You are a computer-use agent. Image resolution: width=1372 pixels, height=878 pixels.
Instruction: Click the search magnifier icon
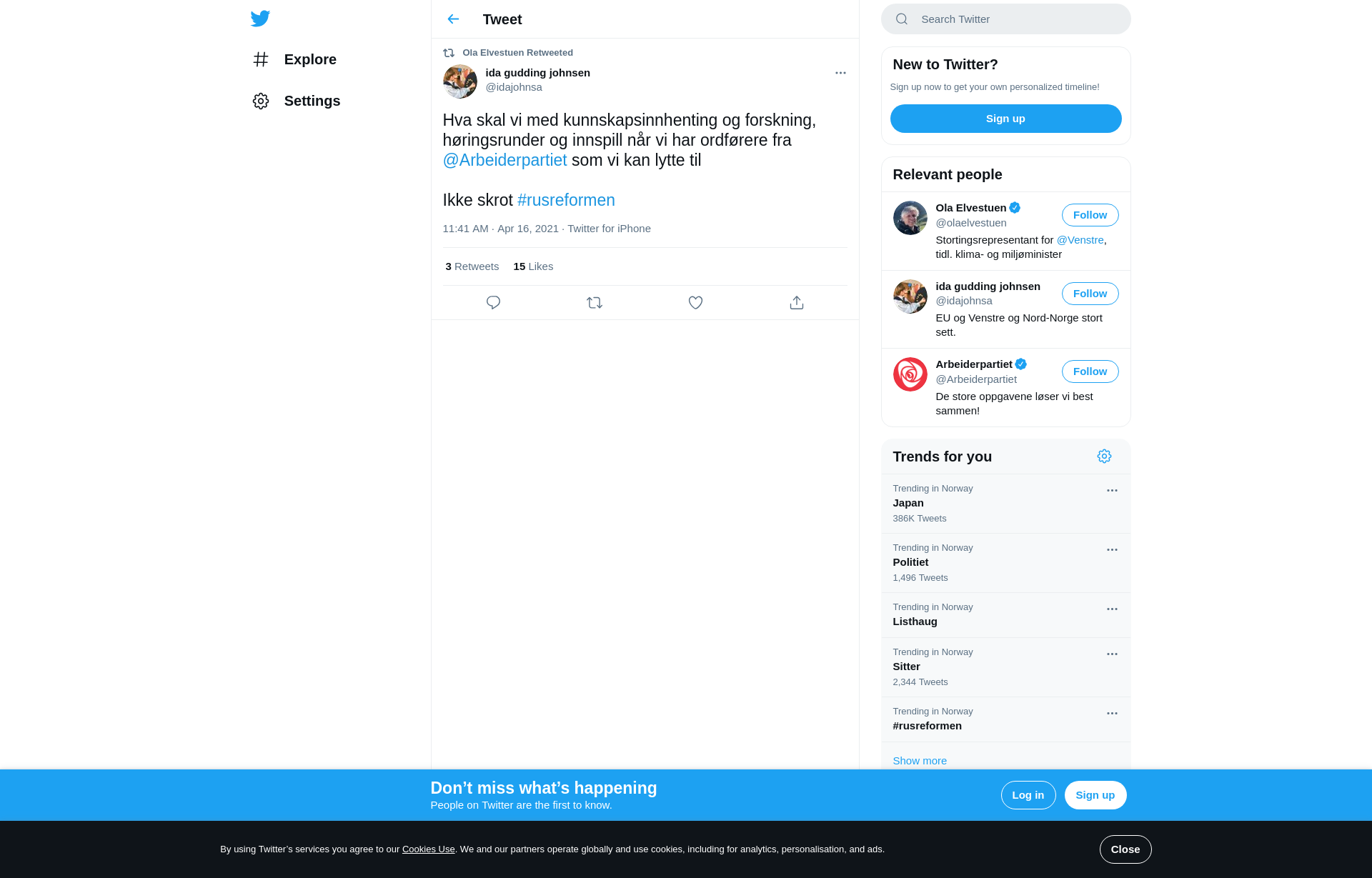902,19
